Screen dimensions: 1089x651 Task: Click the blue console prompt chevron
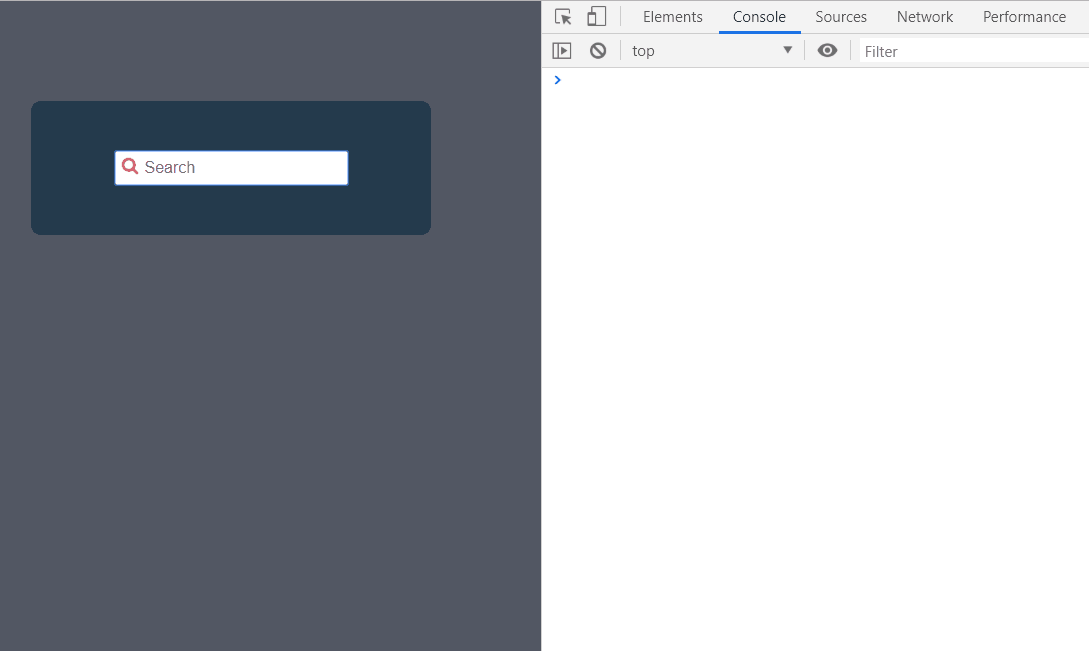tap(558, 80)
